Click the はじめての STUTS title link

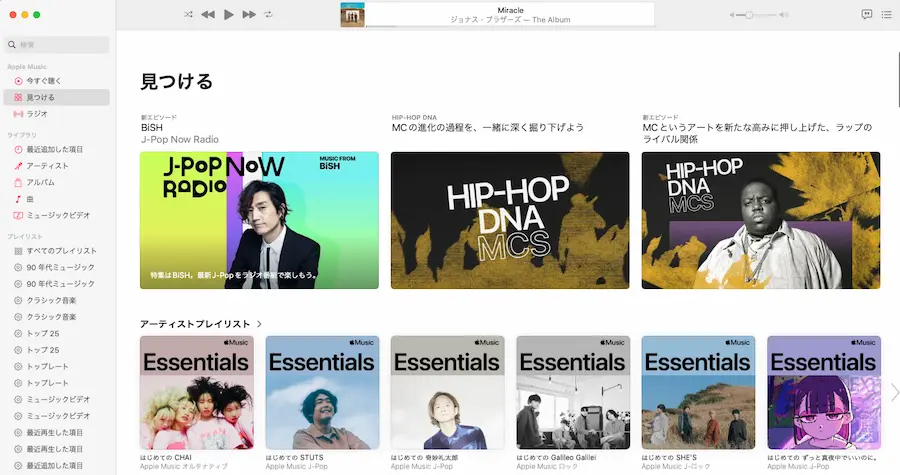(294, 458)
